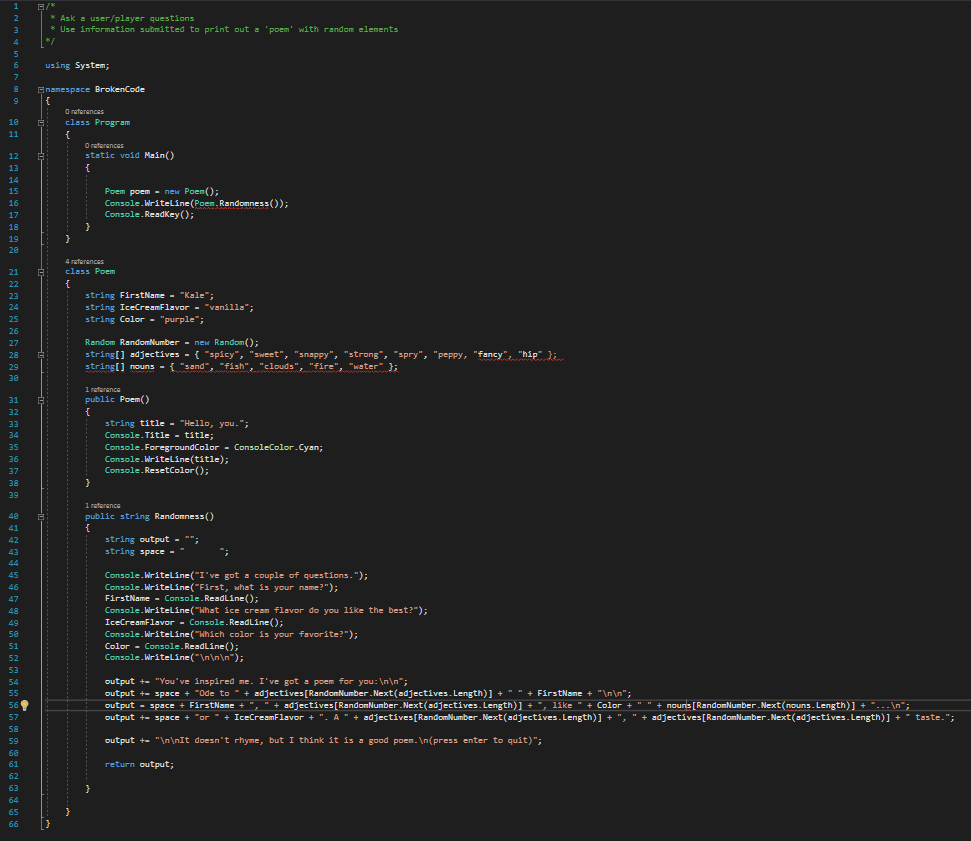Click the "It doesn't rhyme" output string
Viewport: 971px width, 841px height.
click(346, 741)
